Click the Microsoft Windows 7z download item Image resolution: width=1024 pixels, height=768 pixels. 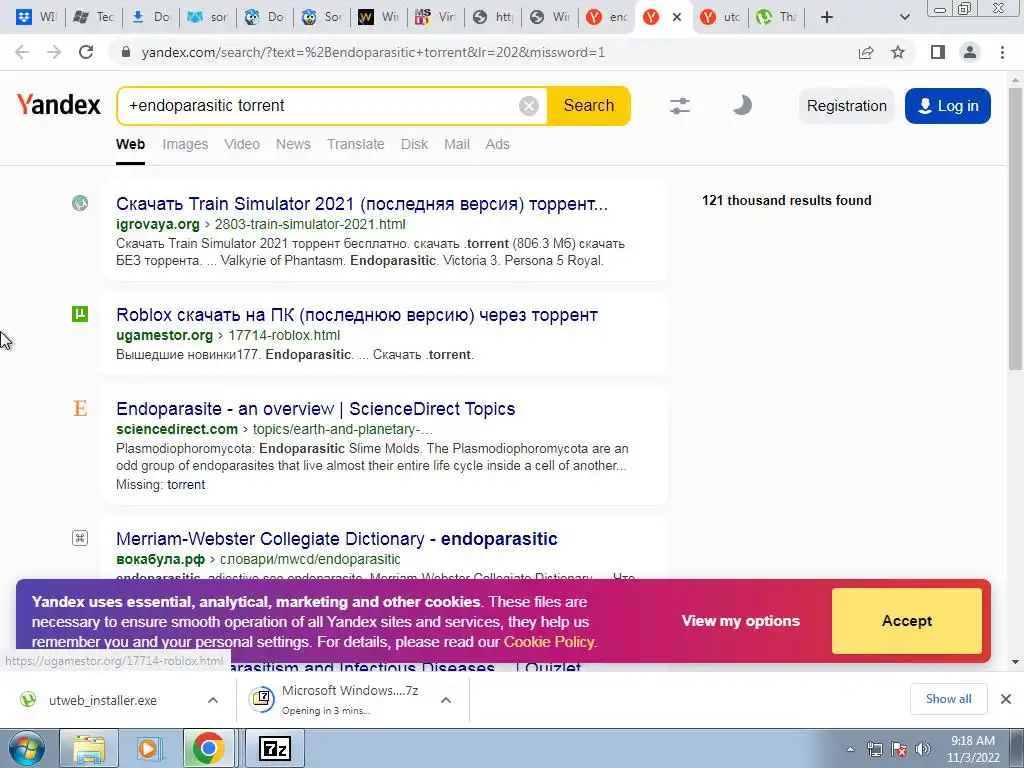(x=349, y=699)
